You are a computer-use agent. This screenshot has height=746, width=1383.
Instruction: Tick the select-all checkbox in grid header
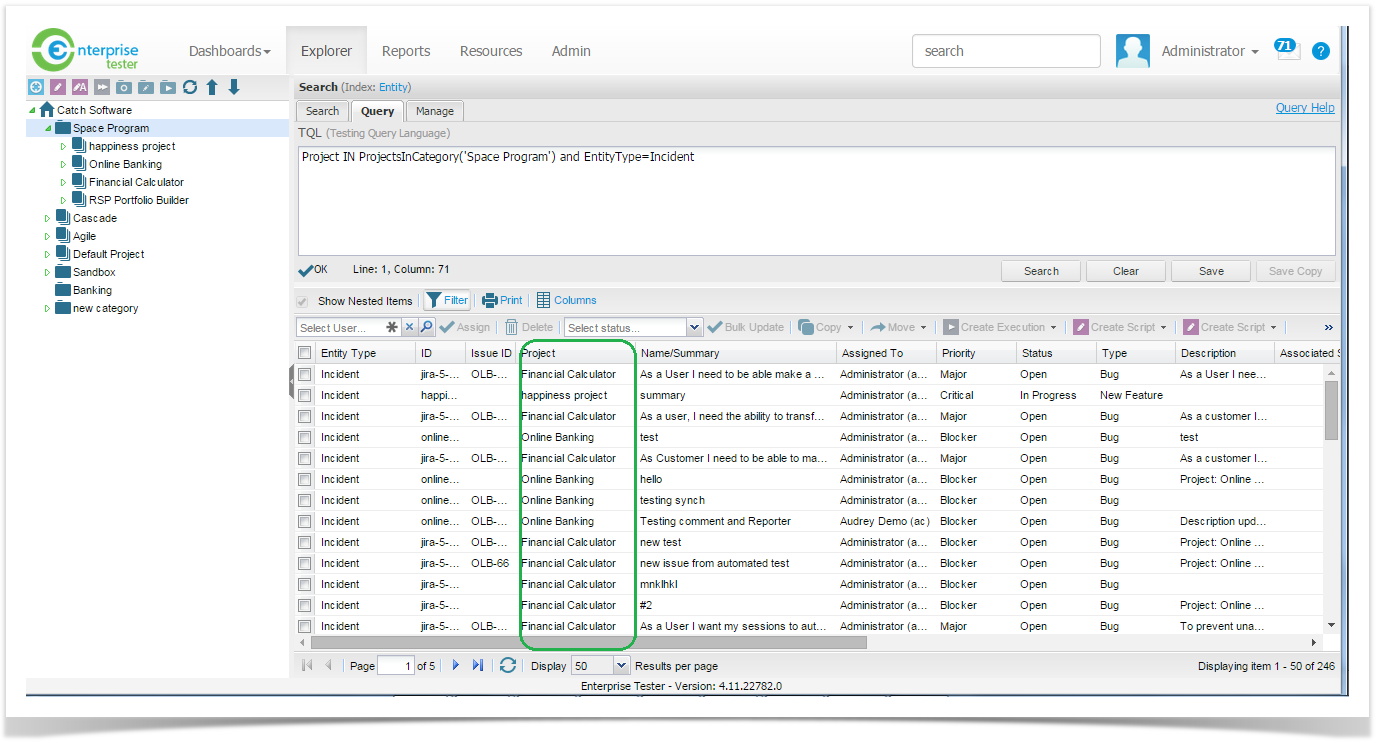point(304,353)
